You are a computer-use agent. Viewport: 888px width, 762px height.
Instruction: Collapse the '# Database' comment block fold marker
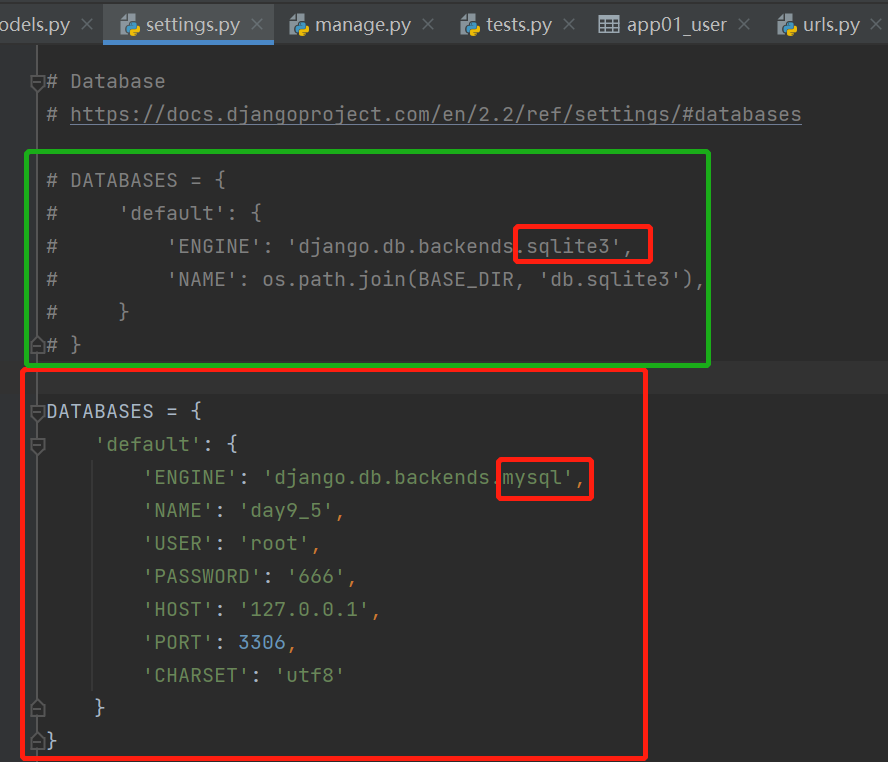[37, 82]
